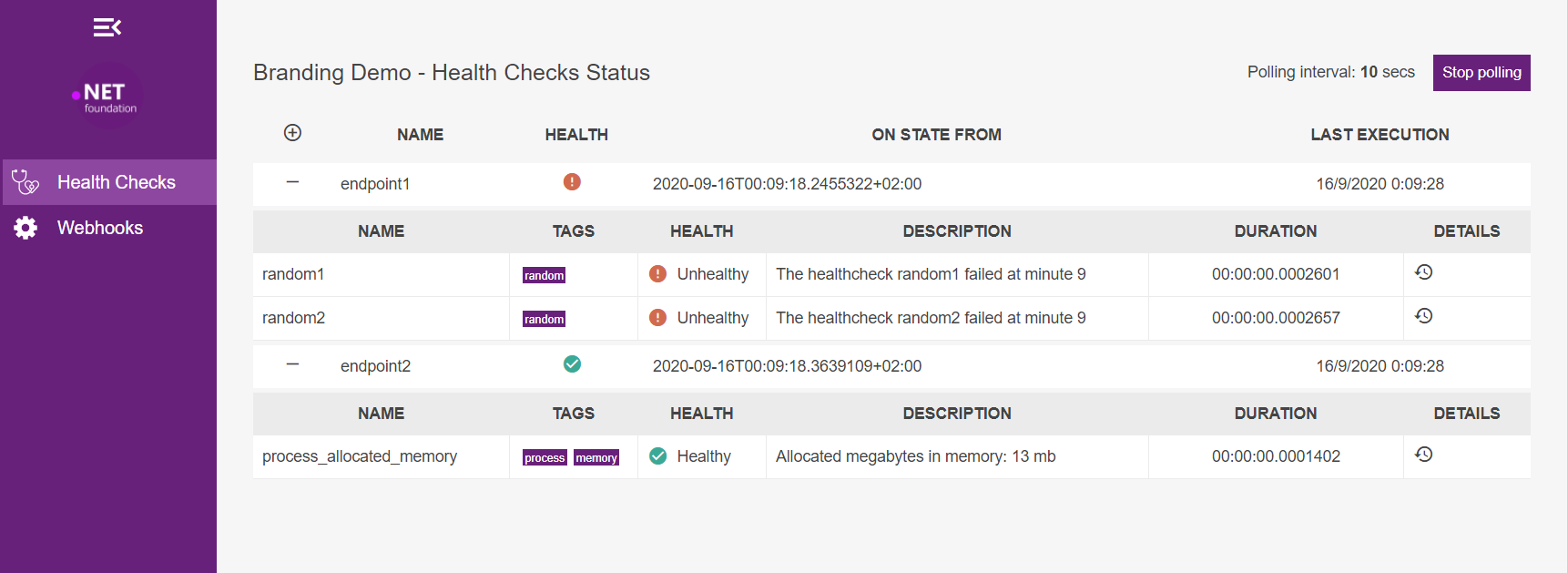Open execution history for process_allocated_memory
Screen dimensions: 1568x573
(x=1423, y=453)
